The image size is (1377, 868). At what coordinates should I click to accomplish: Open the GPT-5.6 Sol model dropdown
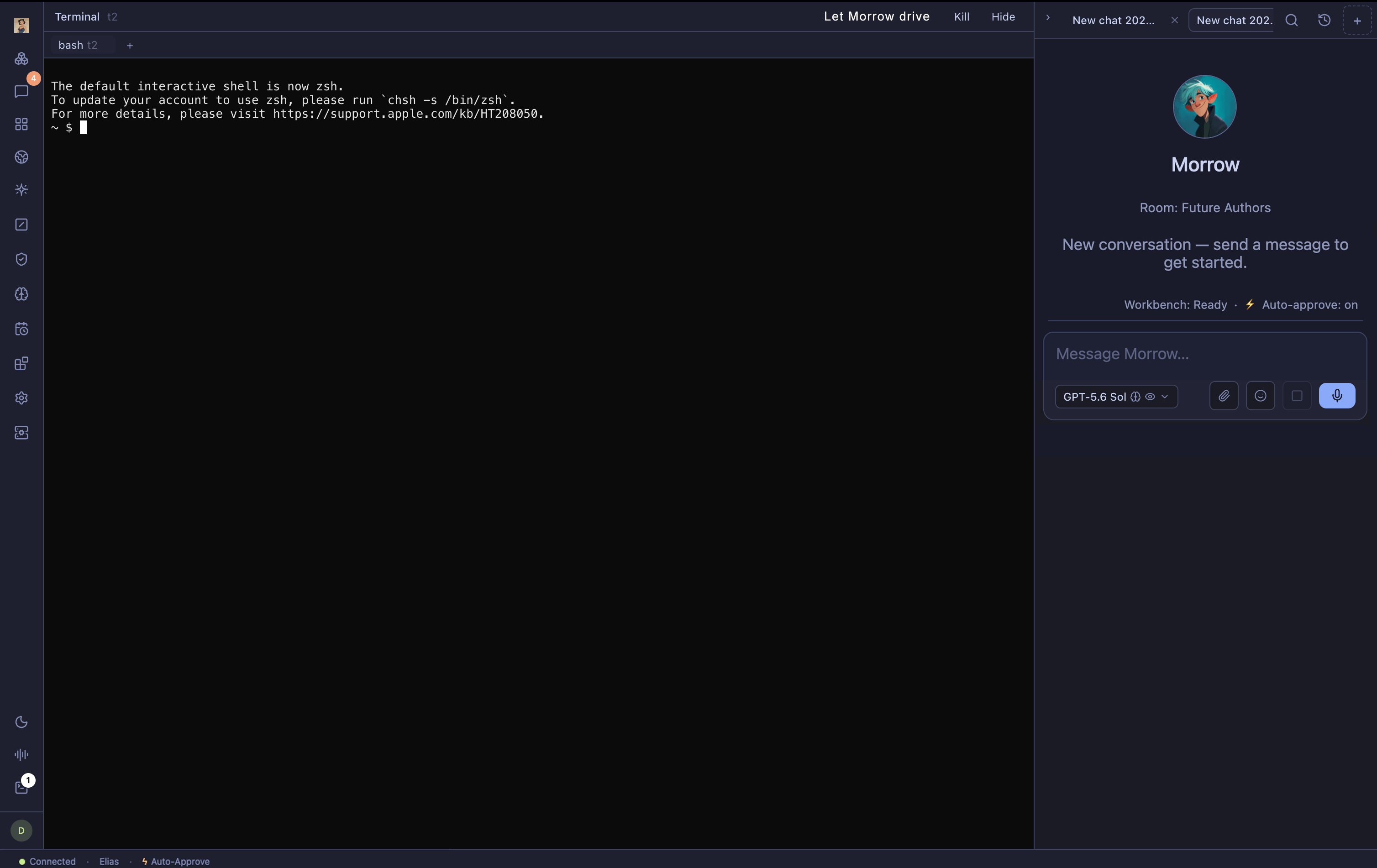pyautogui.click(x=1116, y=397)
